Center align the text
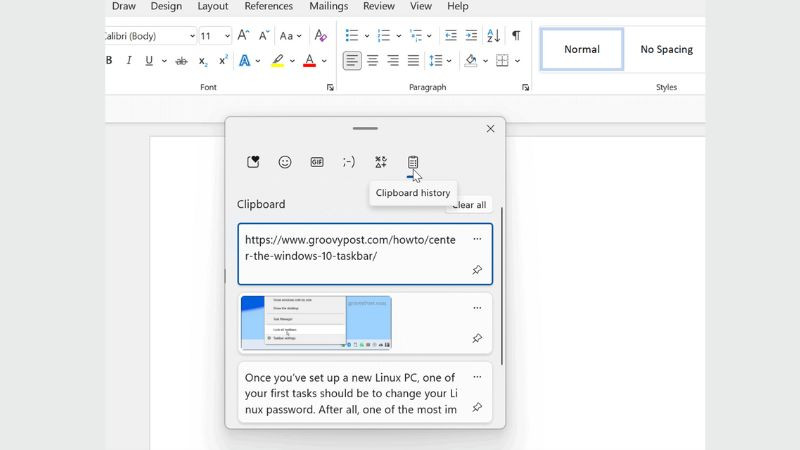This screenshot has width=800, height=450. pyautogui.click(x=372, y=61)
